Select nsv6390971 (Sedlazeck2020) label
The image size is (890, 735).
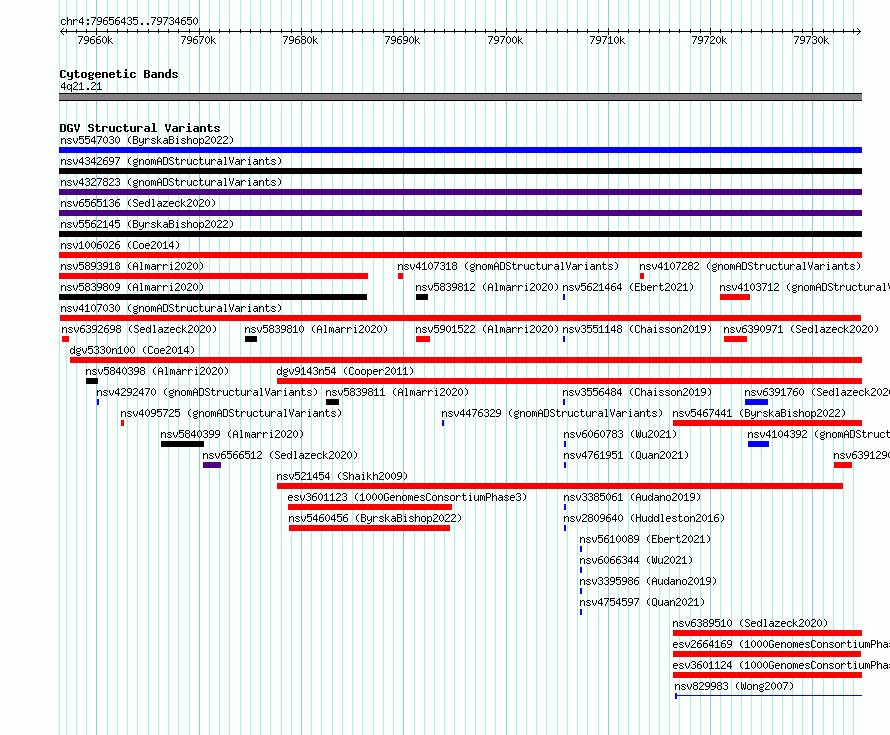pos(801,329)
